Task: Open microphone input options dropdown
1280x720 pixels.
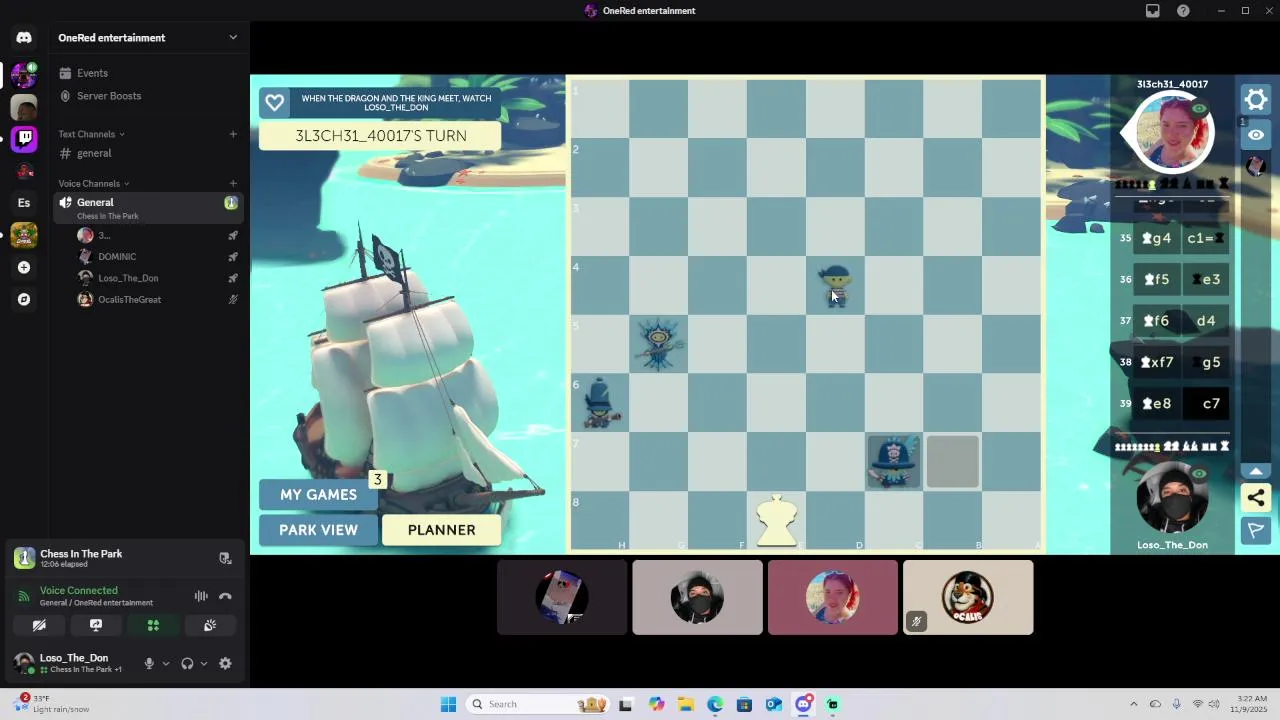Action: (165, 663)
